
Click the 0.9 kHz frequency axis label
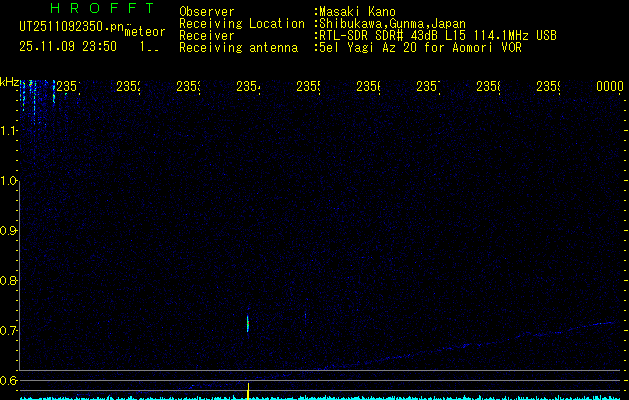coord(8,231)
